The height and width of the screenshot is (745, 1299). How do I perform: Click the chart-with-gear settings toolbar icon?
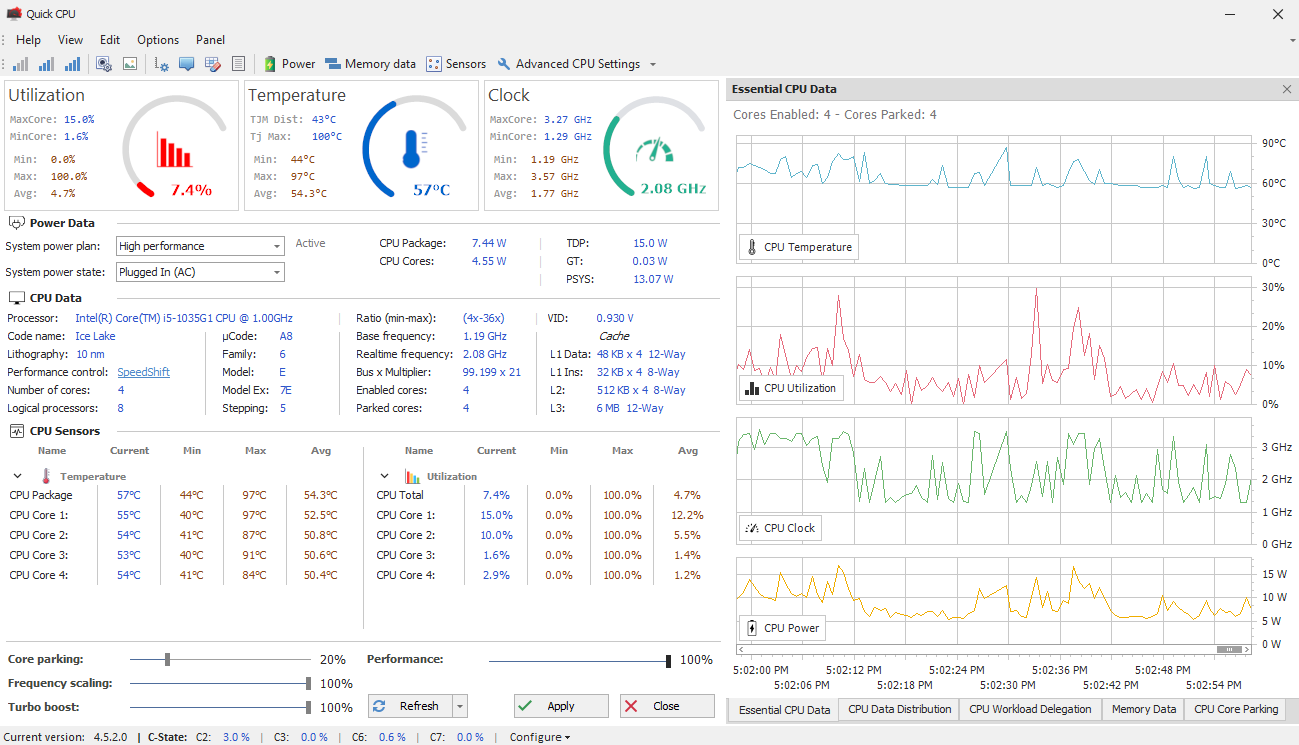(x=163, y=64)
